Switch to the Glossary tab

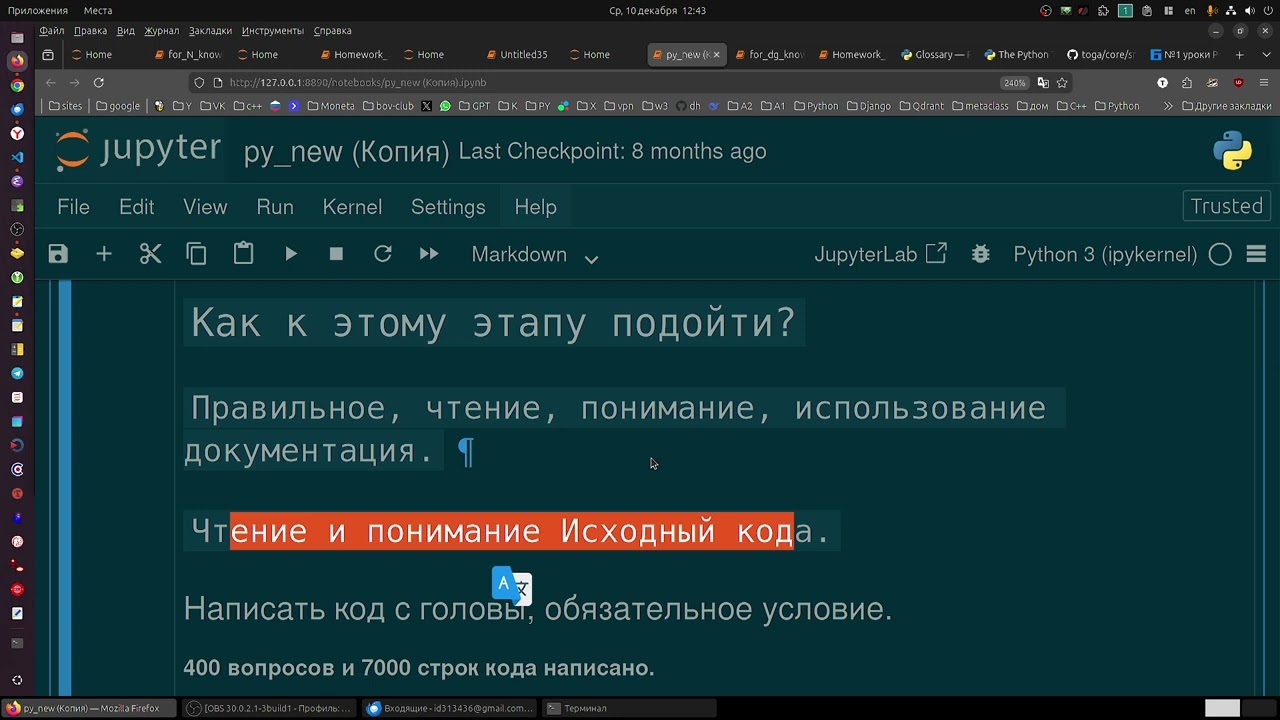coord(934,54)
